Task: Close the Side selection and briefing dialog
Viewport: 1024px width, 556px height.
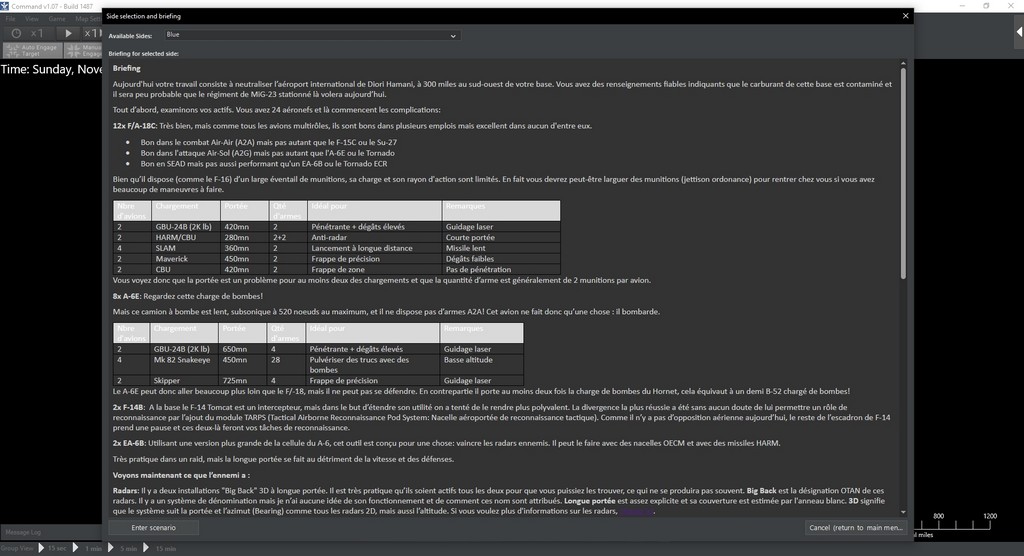Action: pos(905,16)
